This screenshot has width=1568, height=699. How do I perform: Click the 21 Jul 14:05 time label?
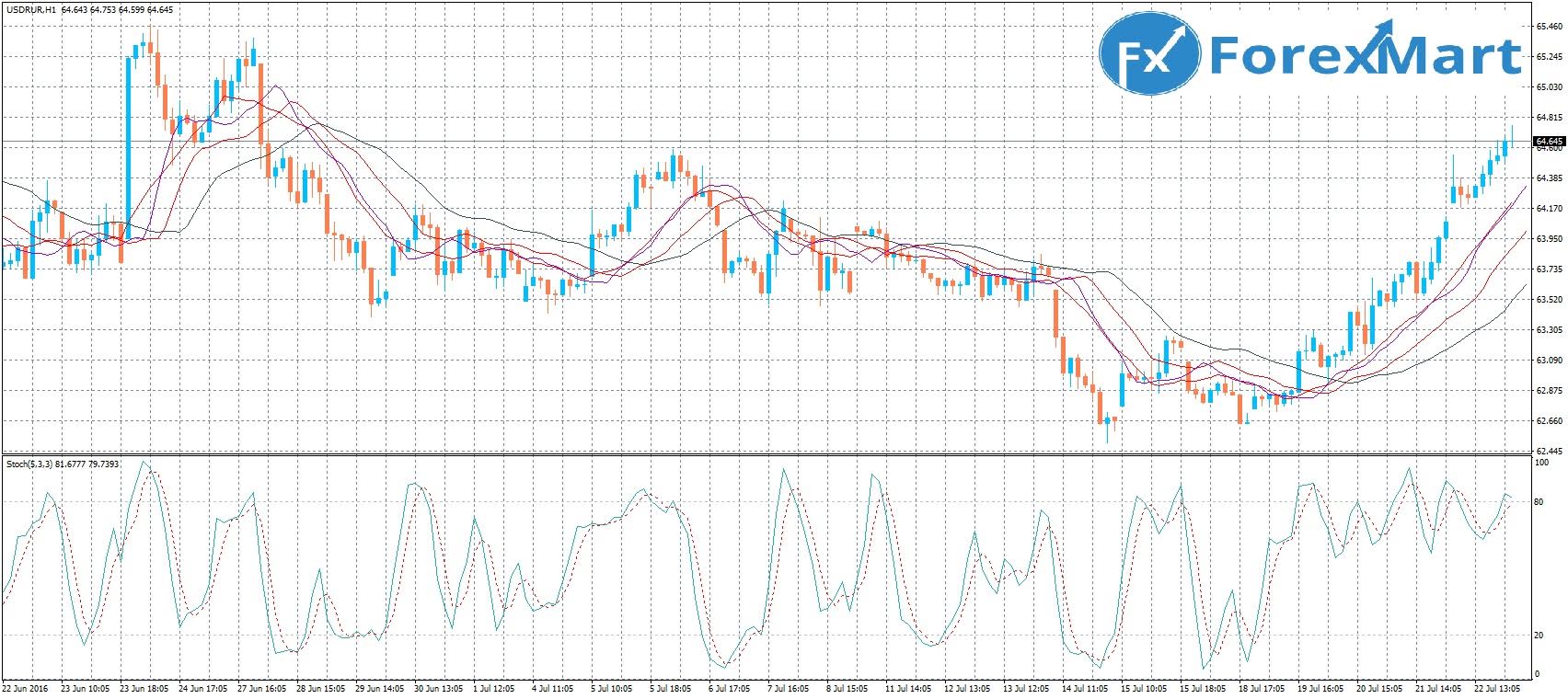pyautogui.click(x=1439, y=687)
